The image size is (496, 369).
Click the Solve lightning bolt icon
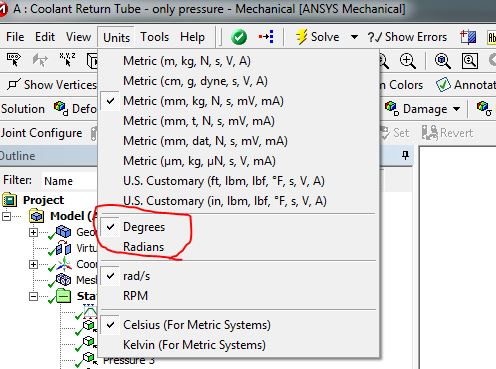(x=301, y=37)
